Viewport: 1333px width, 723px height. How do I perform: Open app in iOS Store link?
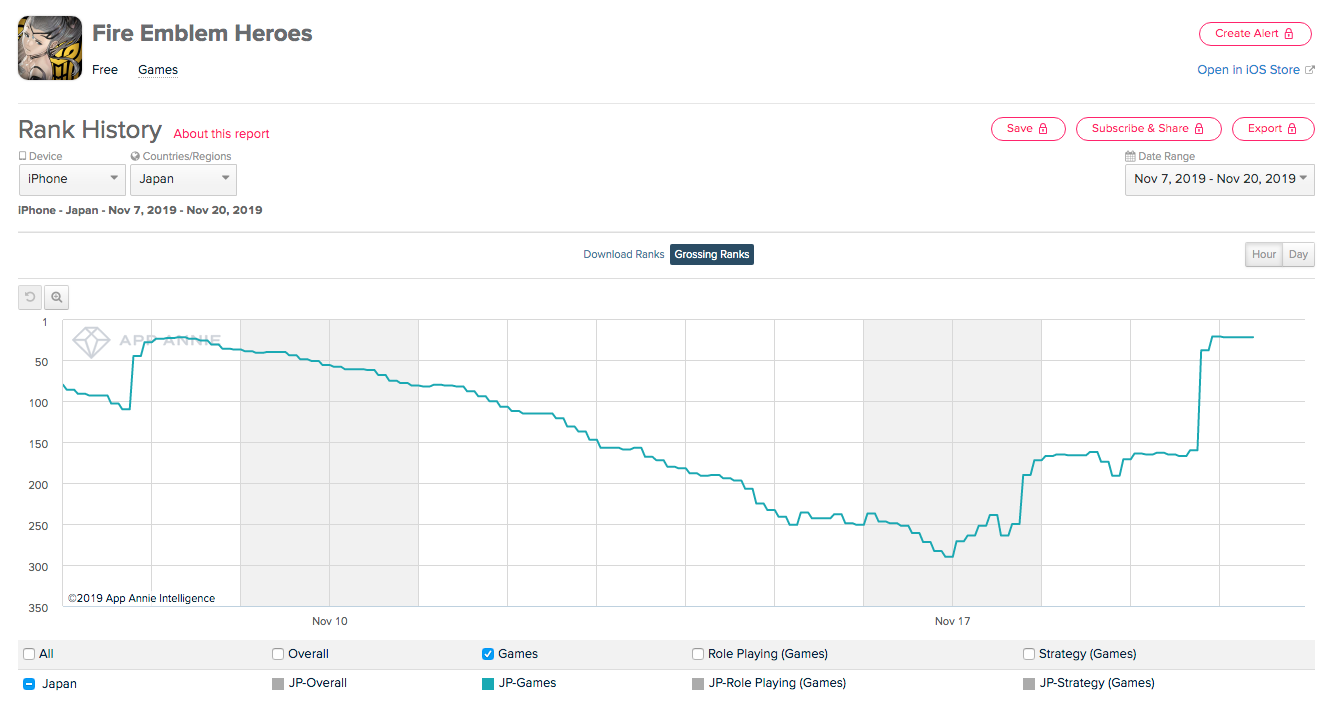click(x=1248, y=70)
